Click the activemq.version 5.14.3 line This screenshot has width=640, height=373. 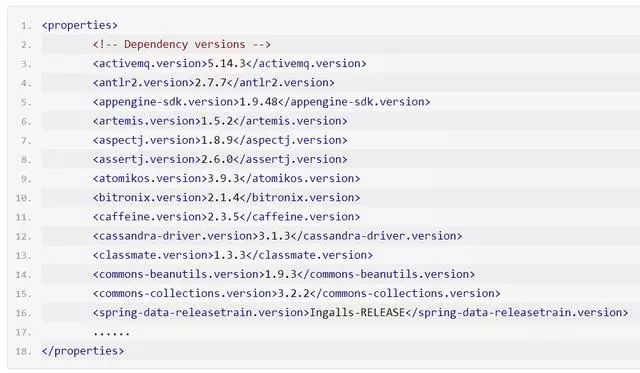pyautogui.click(x=229, y=63)
